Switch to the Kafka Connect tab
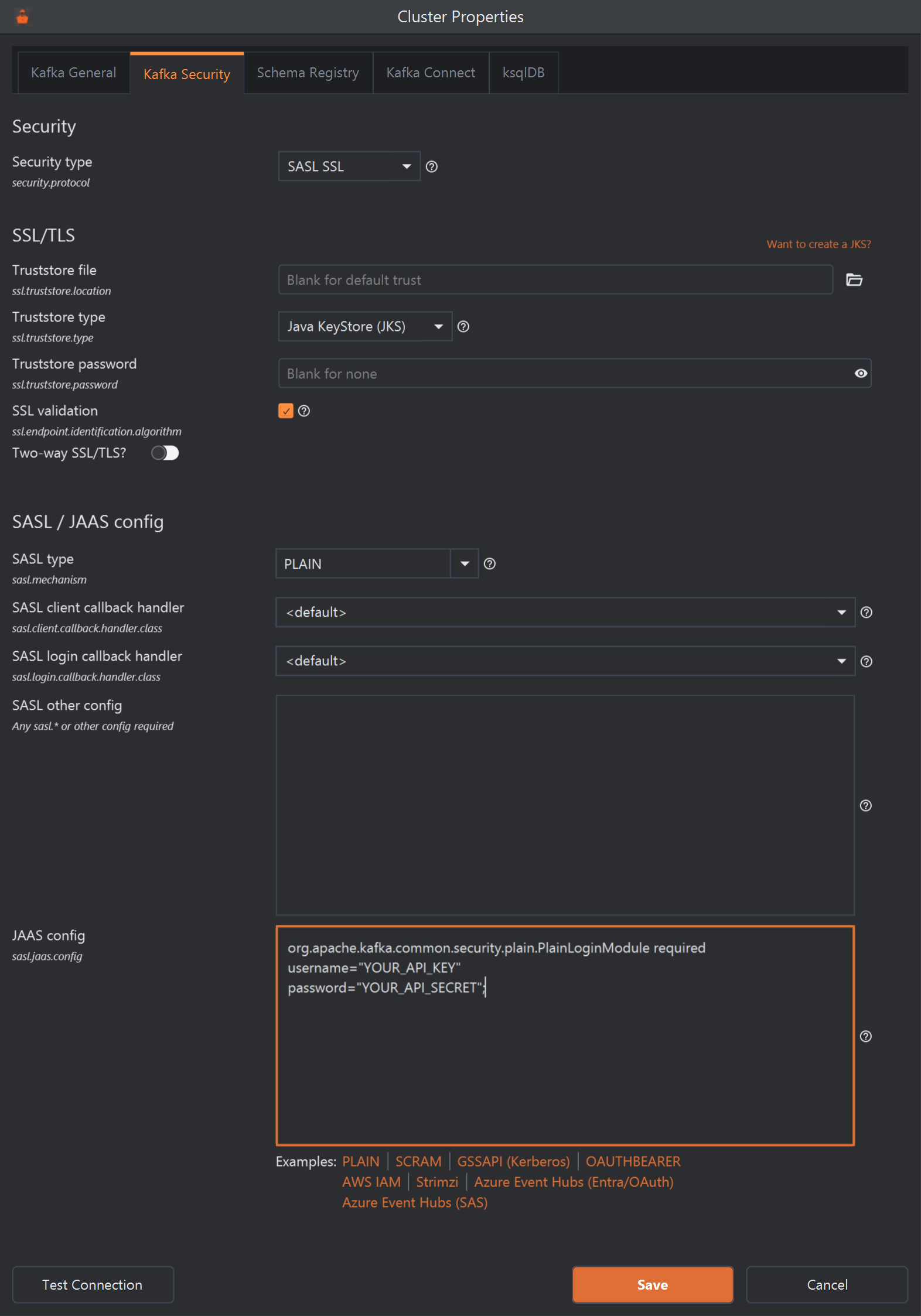The width and height of the screenshot is (921, 1316). (431, 73)
